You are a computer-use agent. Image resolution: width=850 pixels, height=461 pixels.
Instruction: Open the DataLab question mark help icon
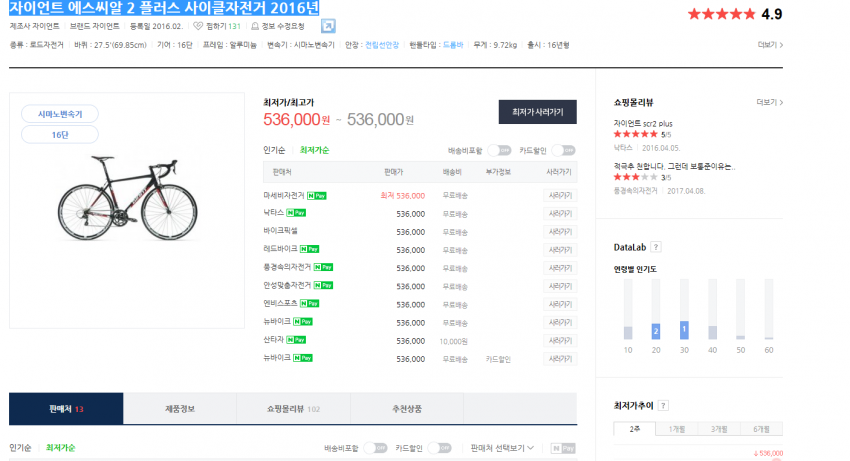pos(656,247)
